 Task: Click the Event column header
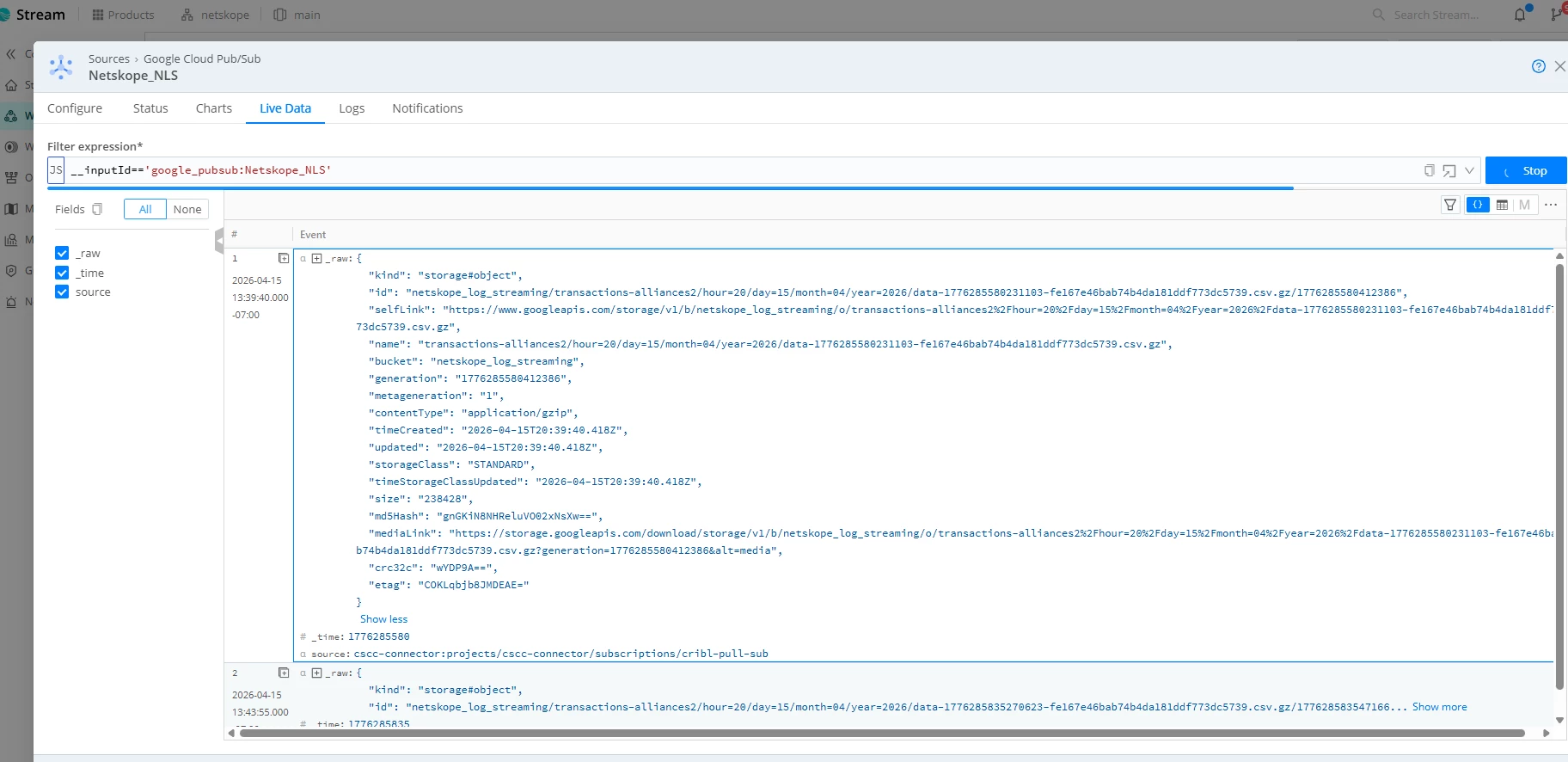(313, 235)
